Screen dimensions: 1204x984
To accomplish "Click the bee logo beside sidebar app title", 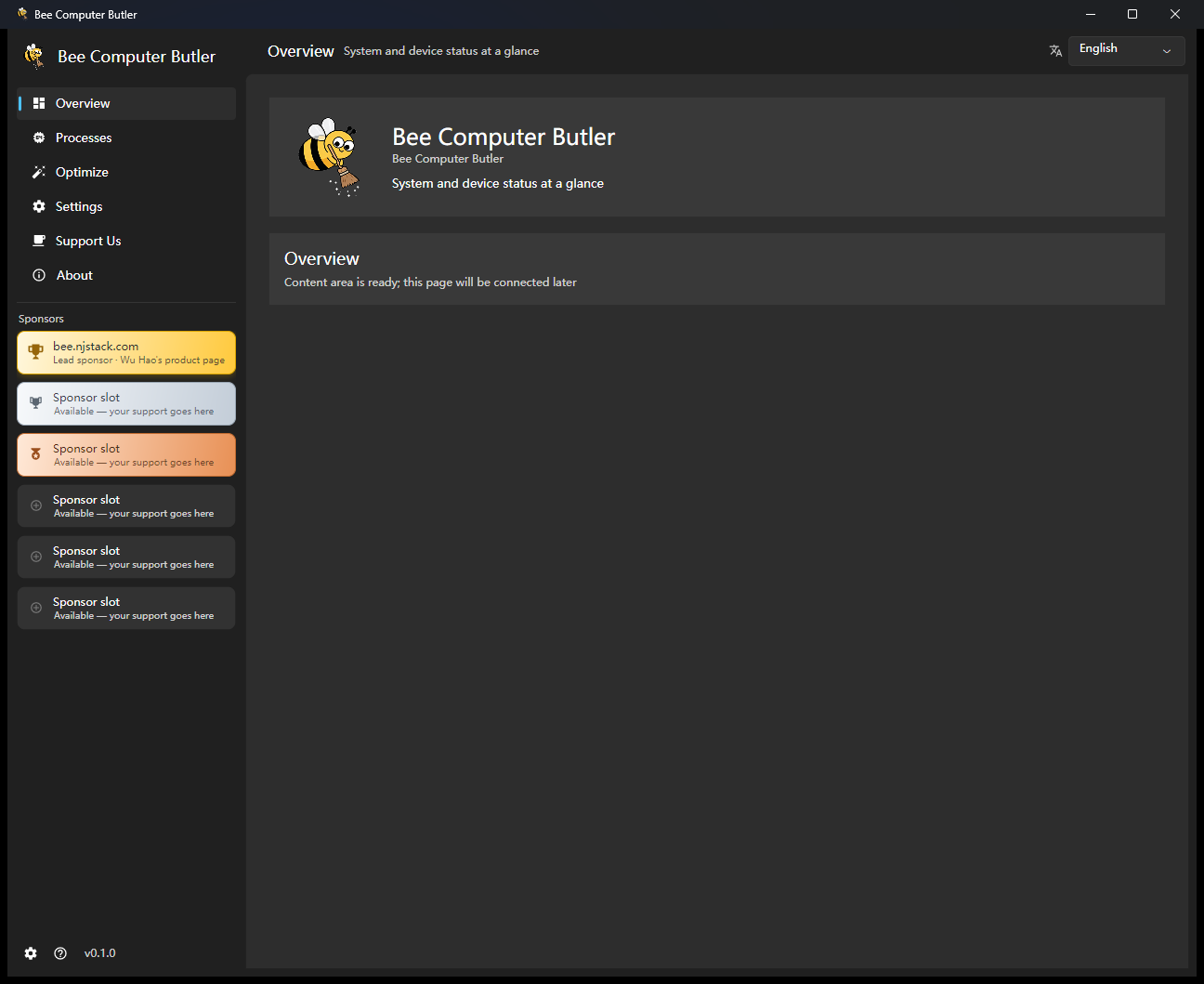I will pyautogui.click(x=34, y=56).
